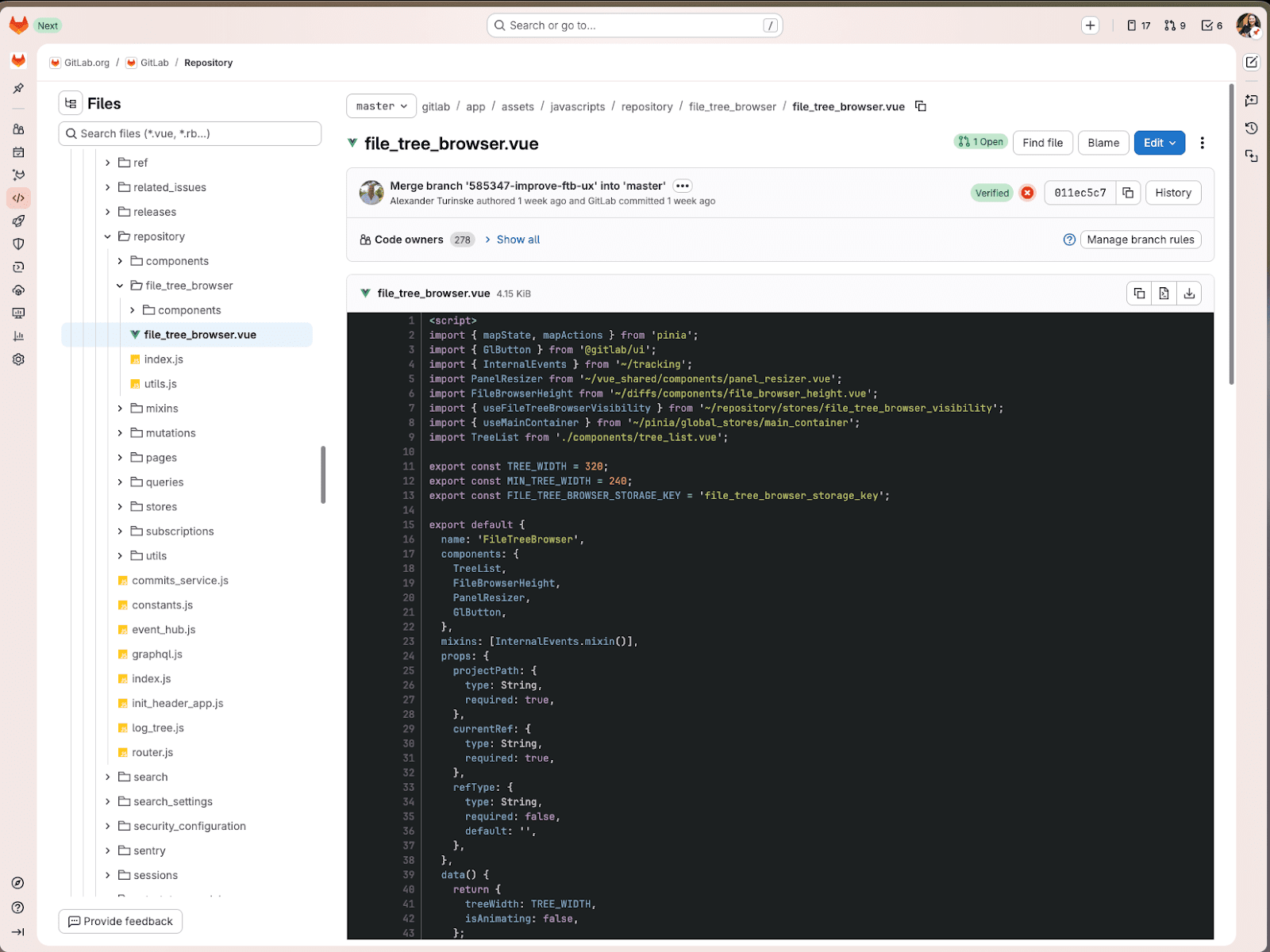
Task: Toggle commit message details ellipsis
Action: point(682,186)
